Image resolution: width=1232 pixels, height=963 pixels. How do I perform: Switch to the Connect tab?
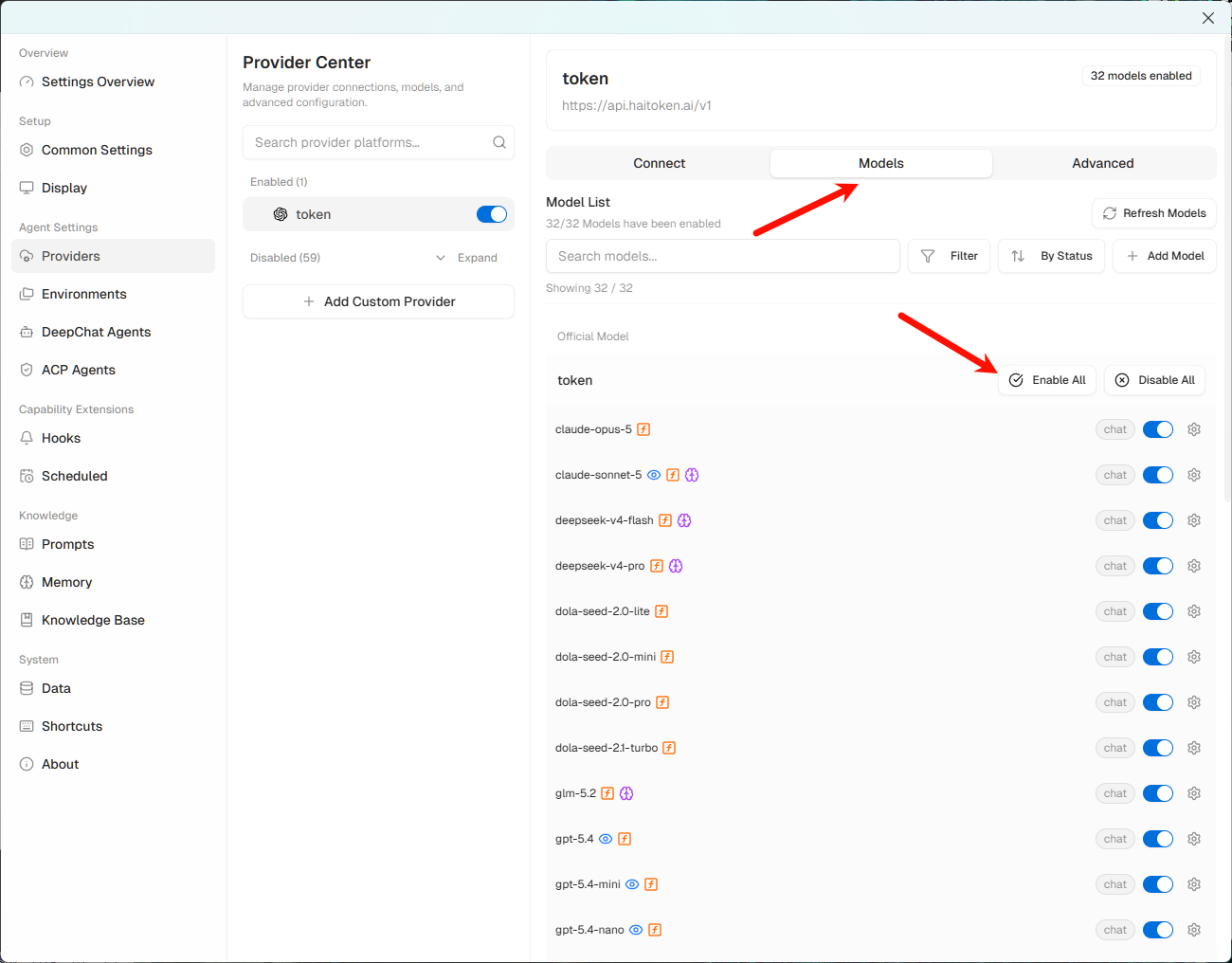[x=659, y=163]
